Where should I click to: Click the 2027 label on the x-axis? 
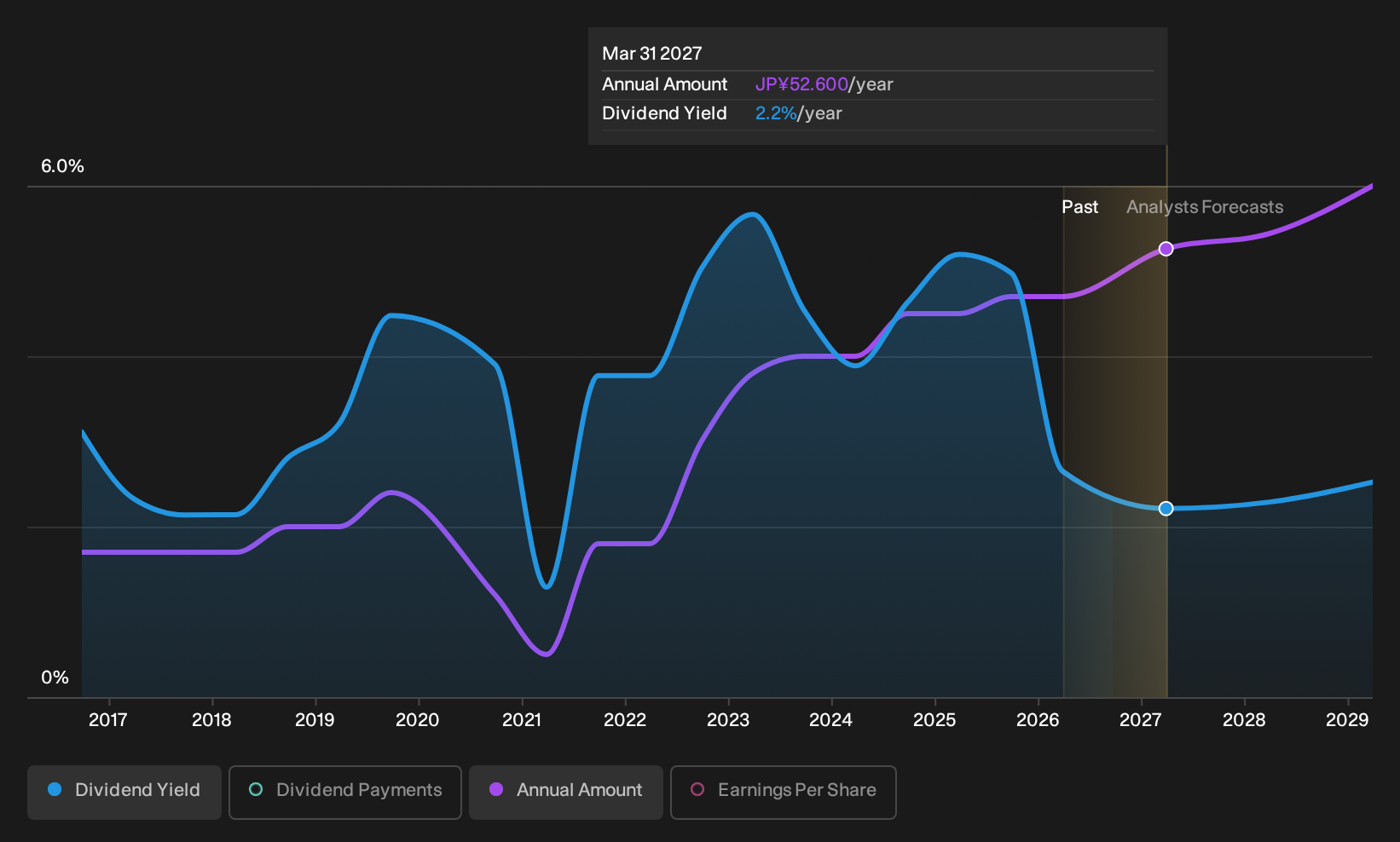1141,720
